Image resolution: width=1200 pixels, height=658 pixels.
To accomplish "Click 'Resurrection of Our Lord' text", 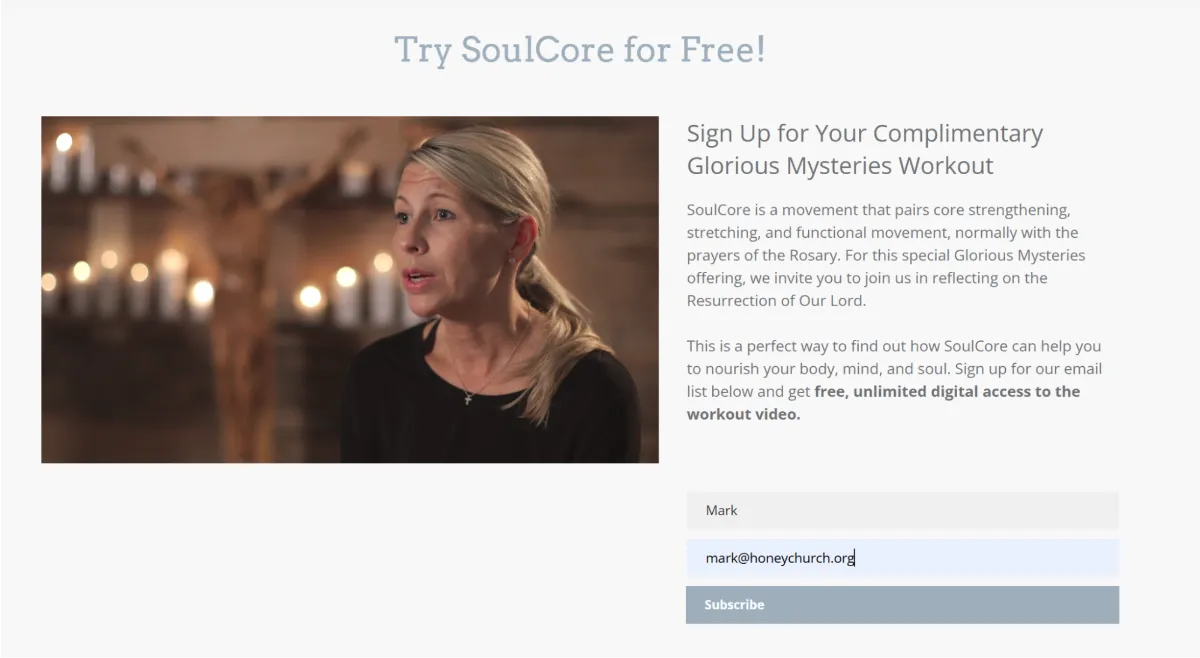I will 774,301.
